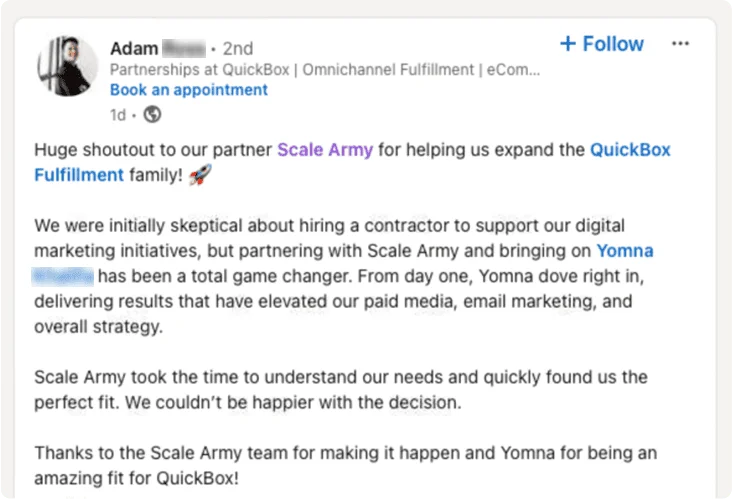
Task: Click the Partnerships at QuickBox headline
Action: click(326, 70)
